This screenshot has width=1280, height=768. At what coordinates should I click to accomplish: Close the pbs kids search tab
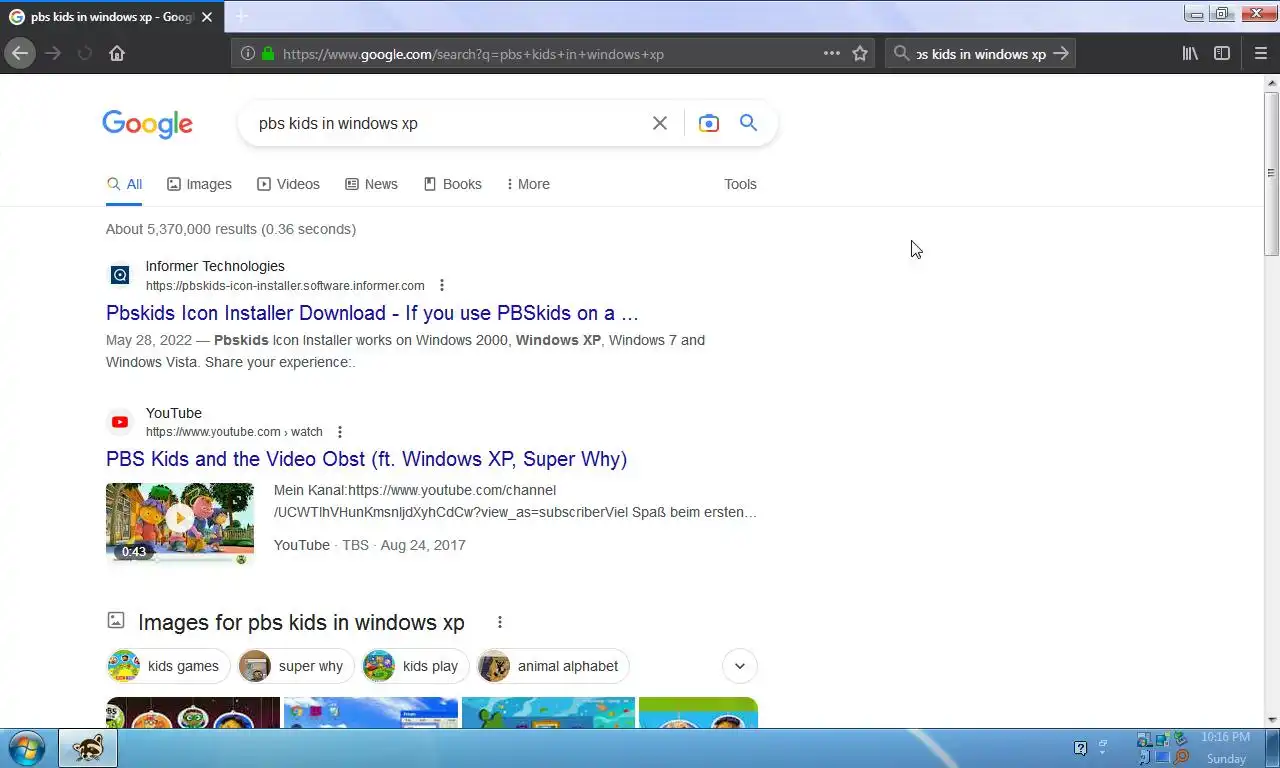point(207,17)
